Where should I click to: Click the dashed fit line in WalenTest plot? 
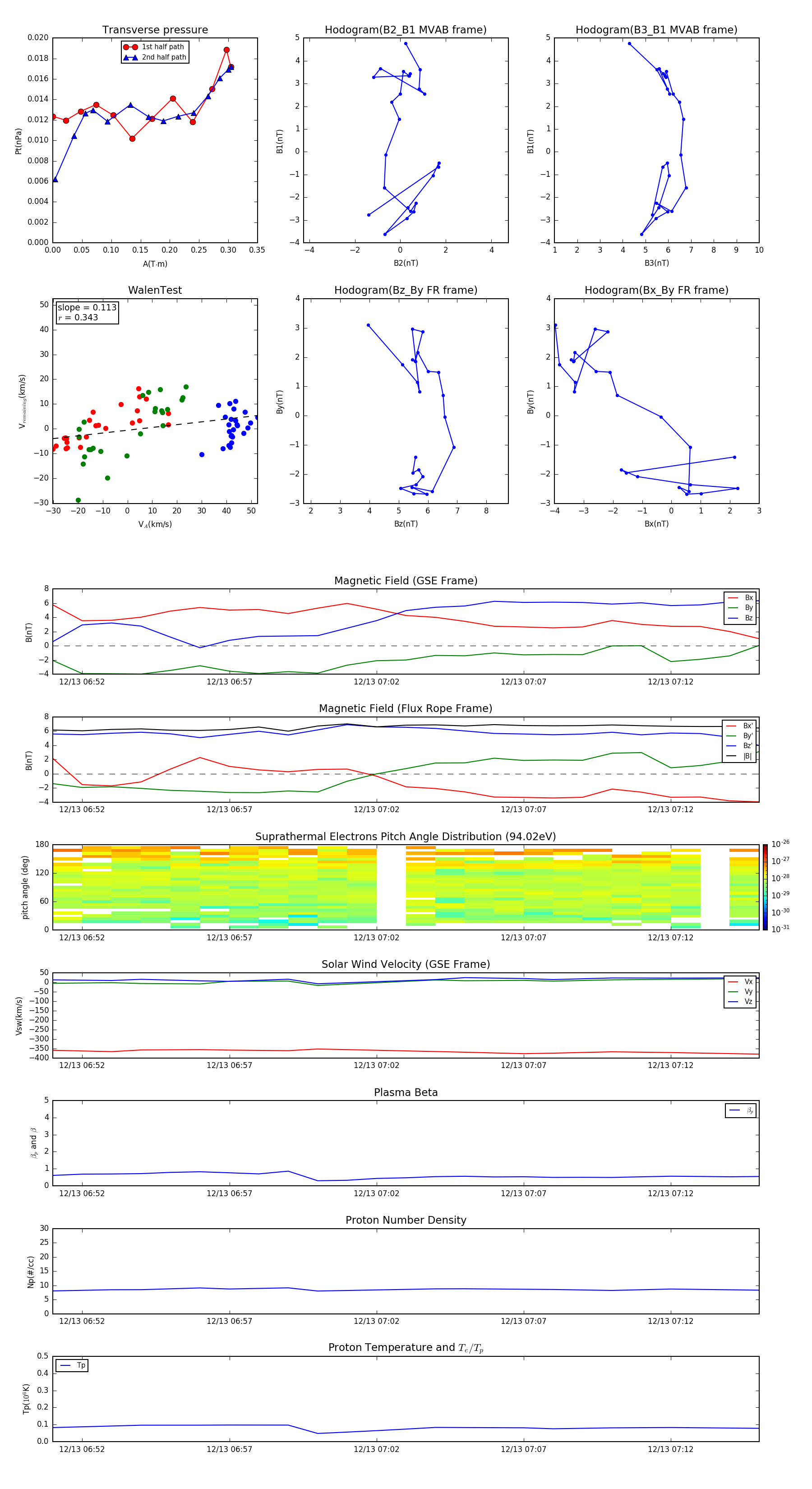[155, 427]
